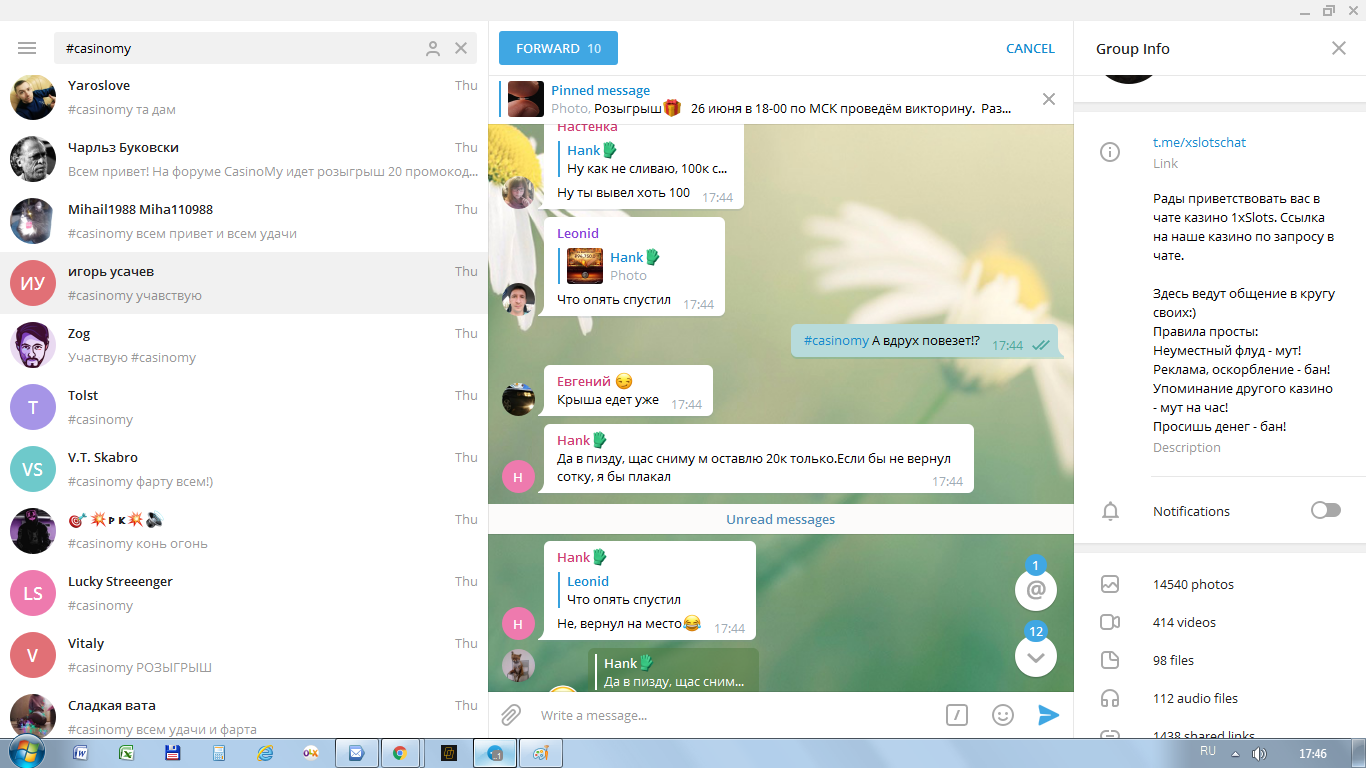Viewport: 1366px width, 768px height.
Task: Switch to the mail app in taskbar
Action: [x=354, y=754]
